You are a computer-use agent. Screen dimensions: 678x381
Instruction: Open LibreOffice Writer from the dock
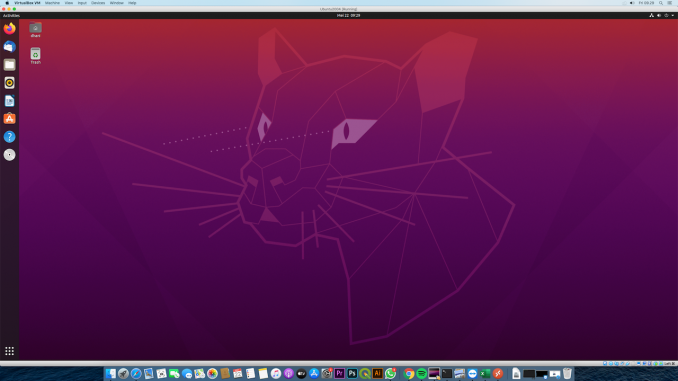coord(10,101)
